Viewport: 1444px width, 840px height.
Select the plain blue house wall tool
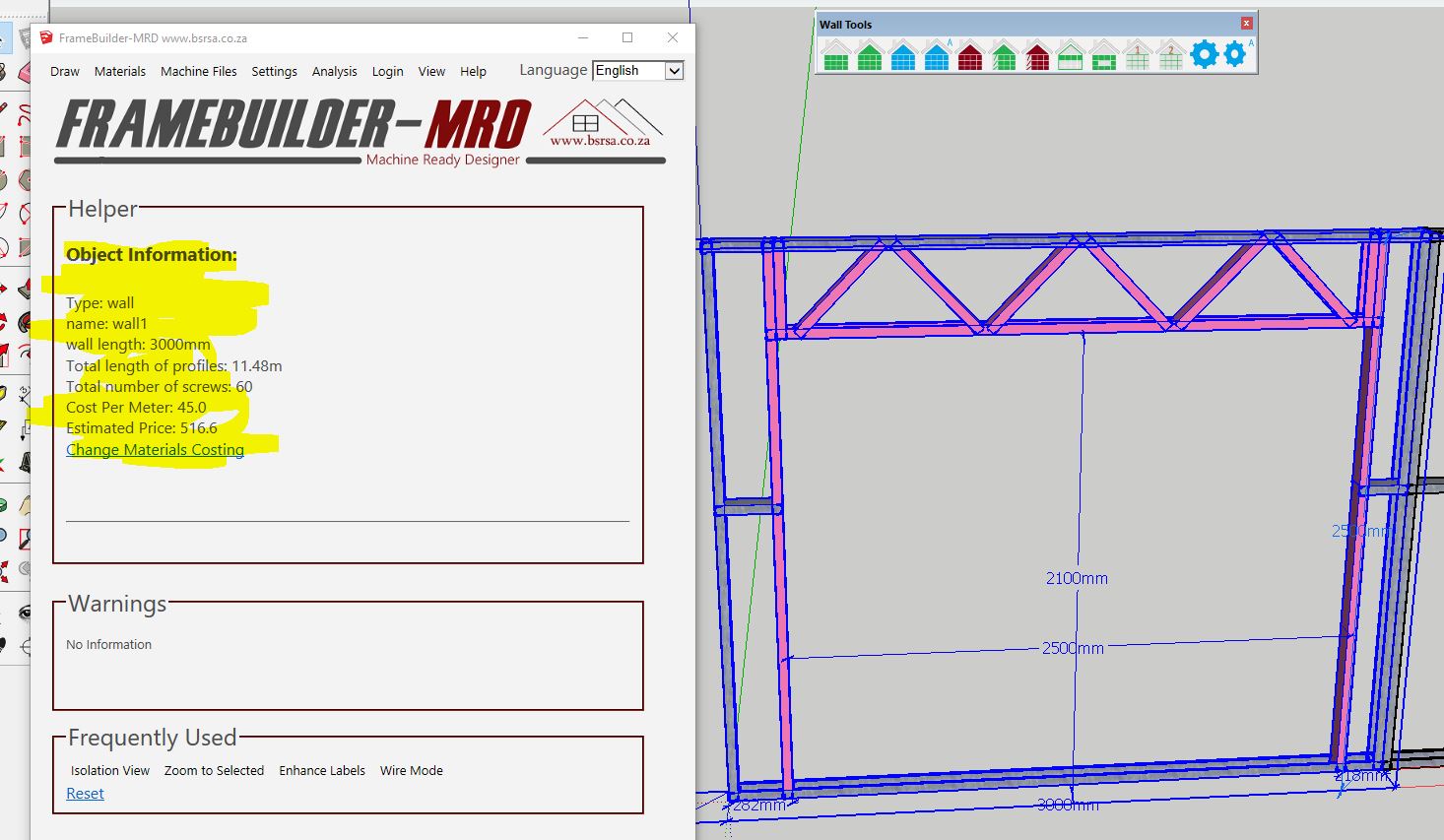point(903,55)
